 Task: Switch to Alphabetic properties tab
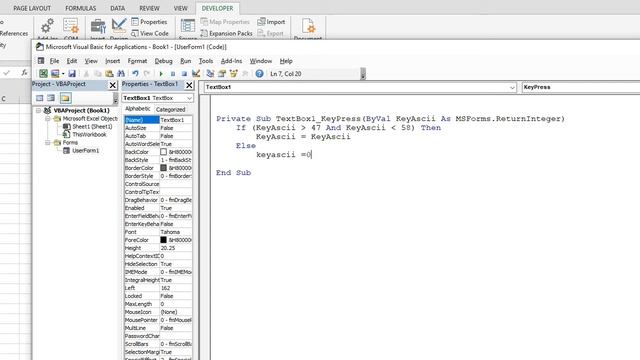coord(138,109)
